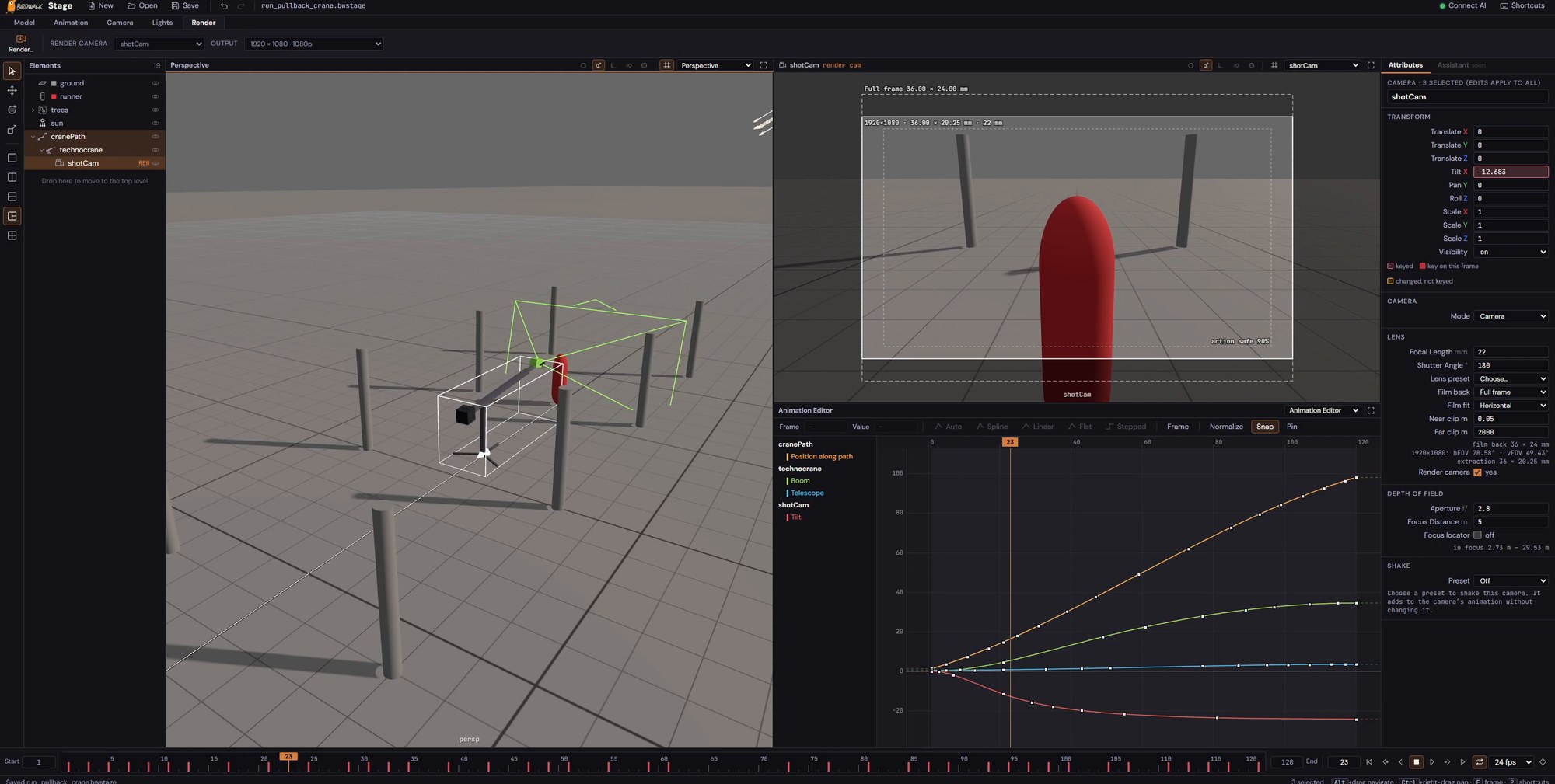Set a keyframe with the diamond icon

point(1543,762)
